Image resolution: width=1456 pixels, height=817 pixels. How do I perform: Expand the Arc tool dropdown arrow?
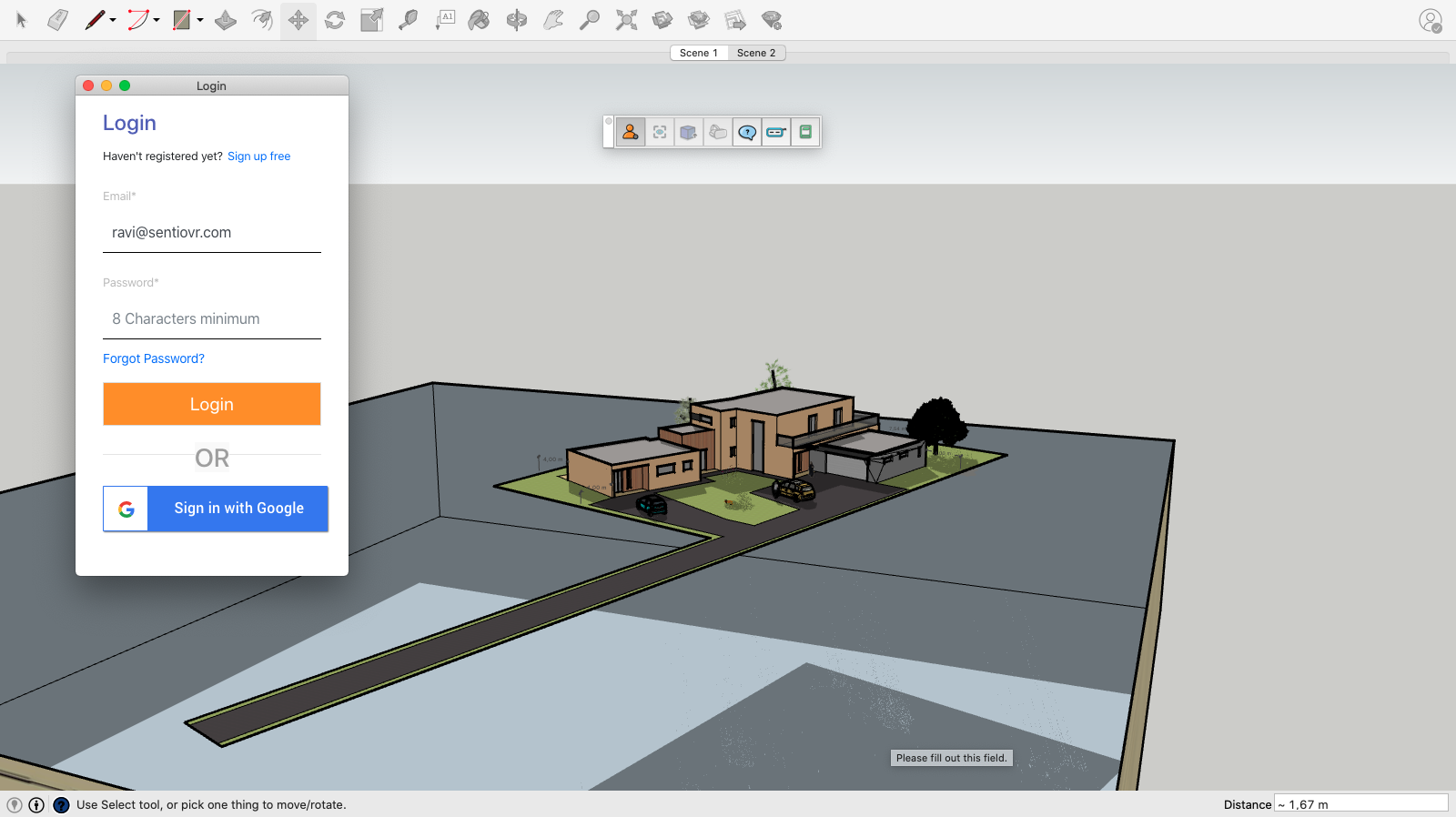click(x=157, y=20)
